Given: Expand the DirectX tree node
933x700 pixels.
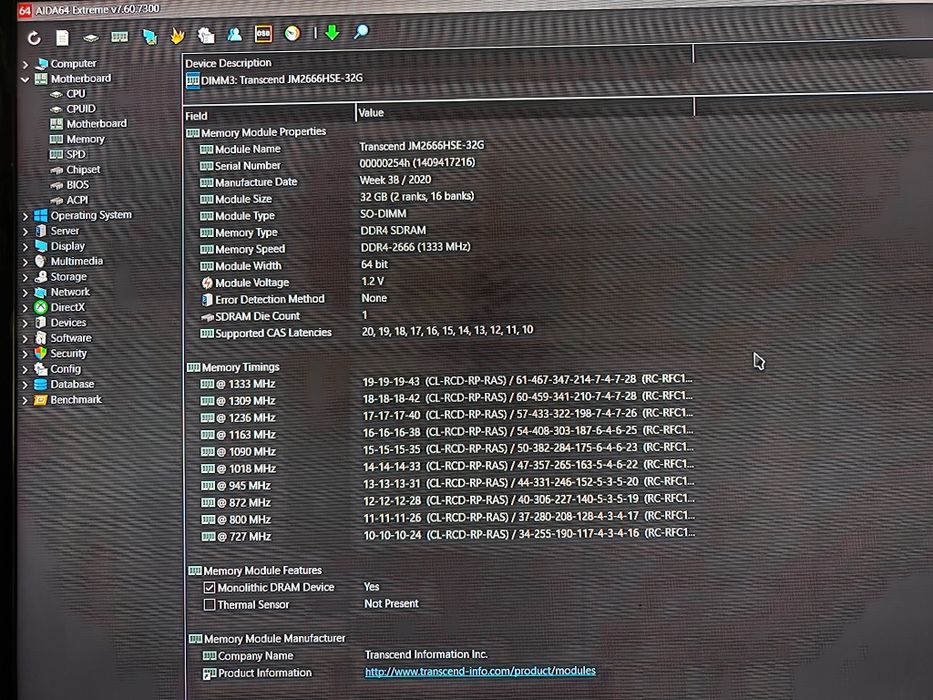Looking at the screenshot, I should tap(25, 308).
